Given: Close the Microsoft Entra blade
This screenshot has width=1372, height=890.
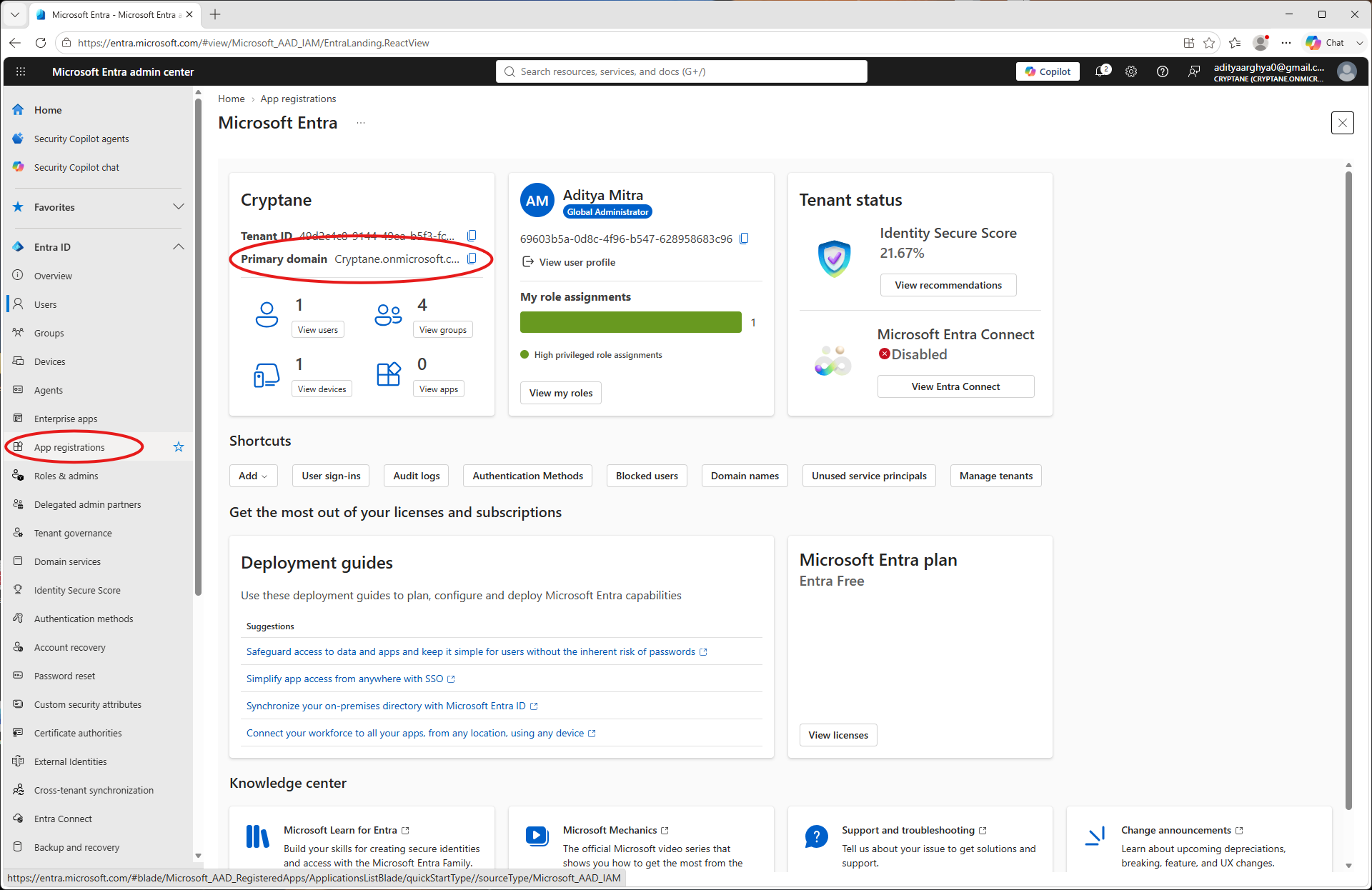Looking at the screenshot, I should click(1343, 123).
